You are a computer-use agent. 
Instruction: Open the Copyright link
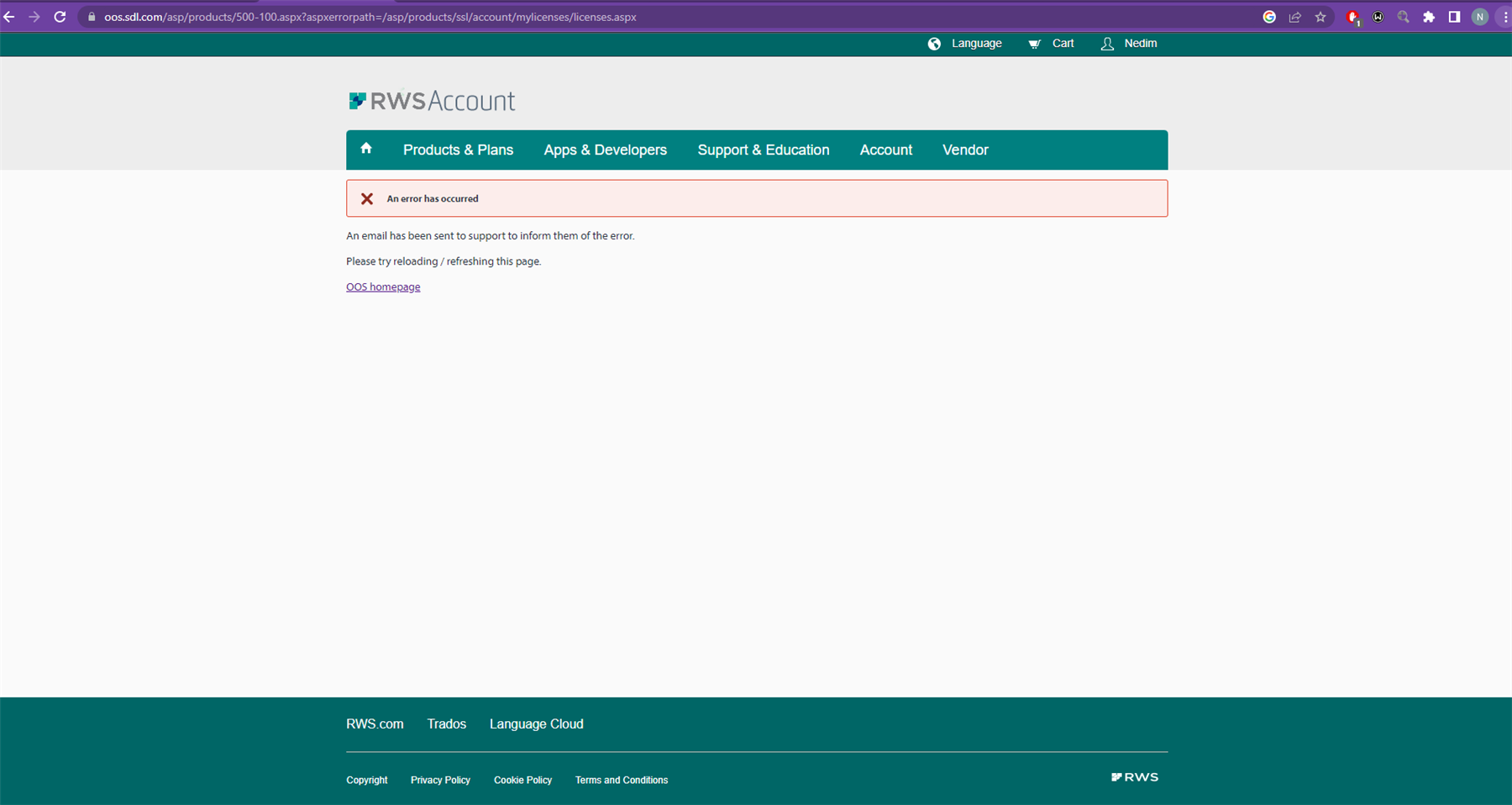pos(367,781)
